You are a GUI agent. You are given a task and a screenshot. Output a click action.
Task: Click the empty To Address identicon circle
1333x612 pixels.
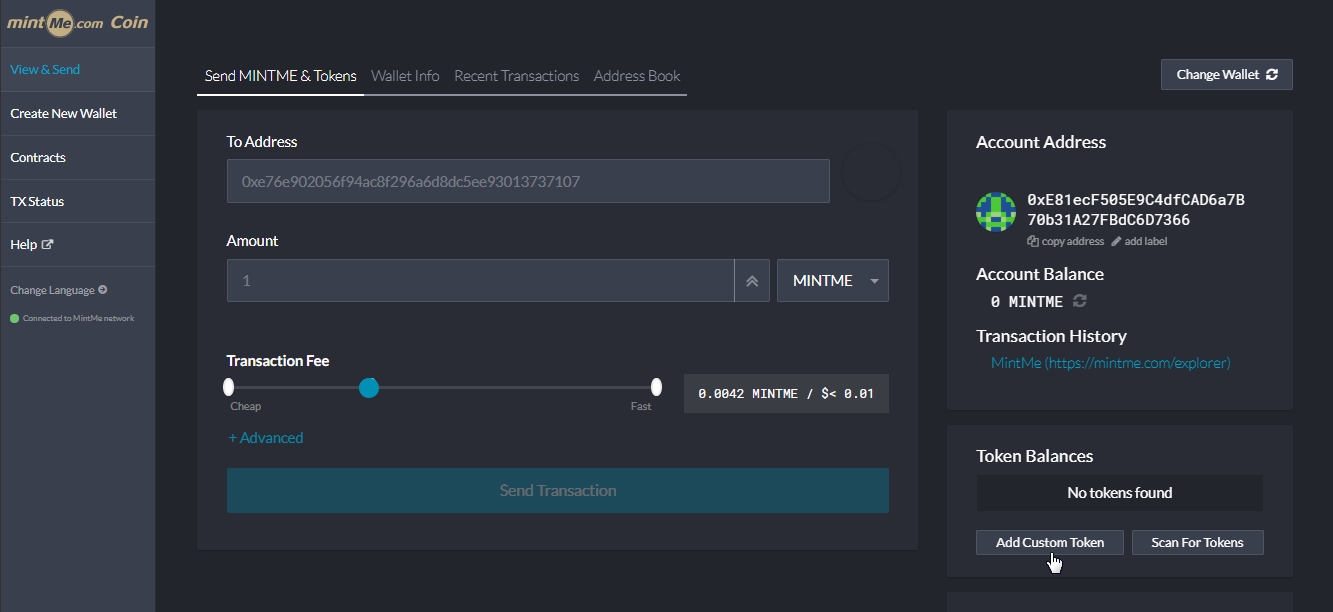point(871,174)
